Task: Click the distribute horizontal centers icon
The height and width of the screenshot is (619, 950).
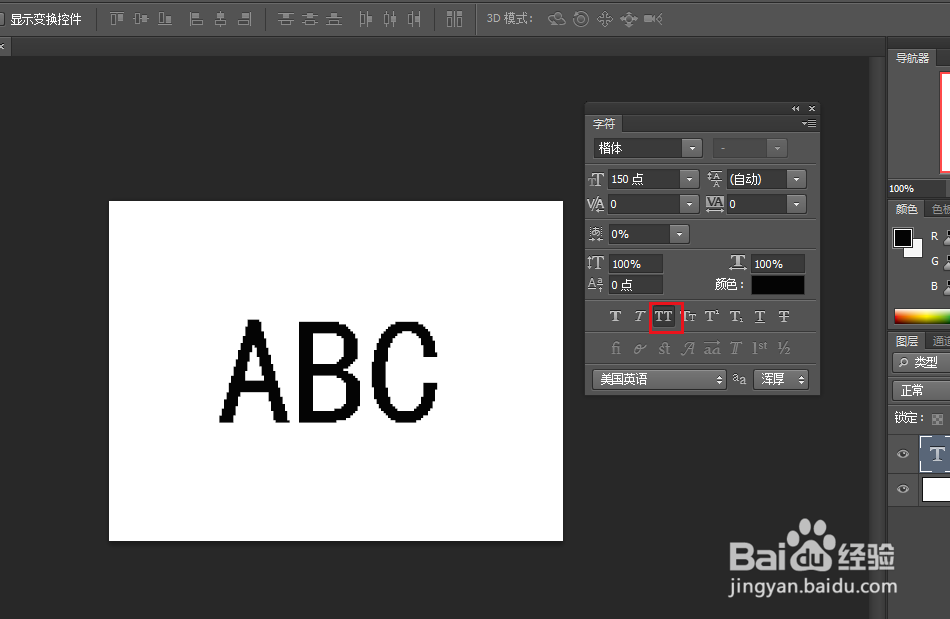Action: pyautogui.click(x=390, y=19)
